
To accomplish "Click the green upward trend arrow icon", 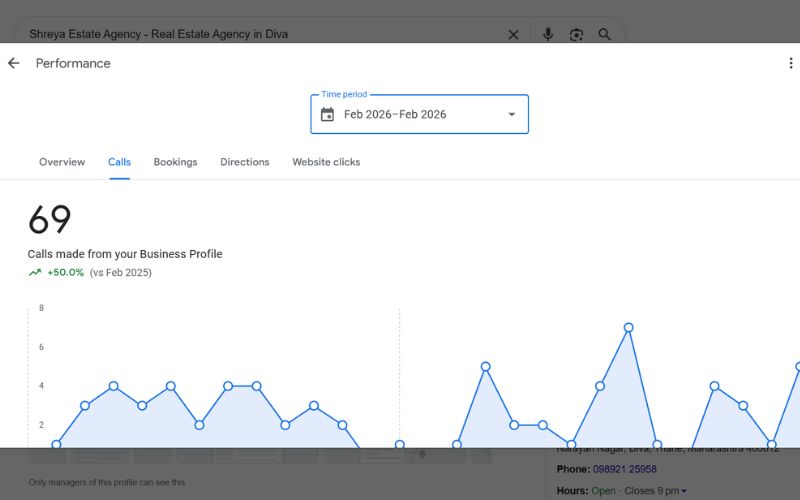I will (x=35, y=272).
